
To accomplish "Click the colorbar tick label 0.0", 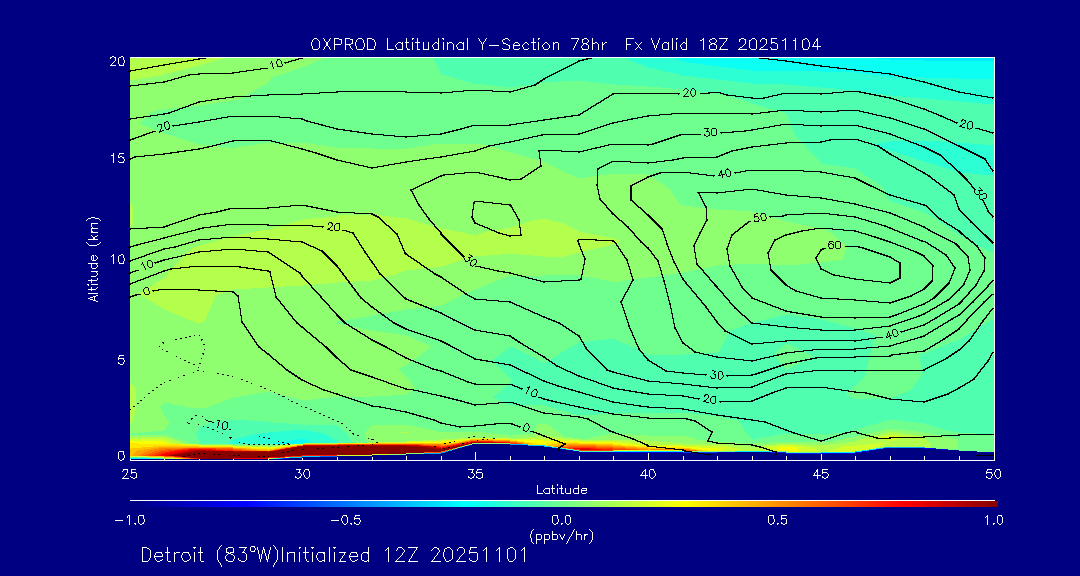I will [x=562, y=520].
